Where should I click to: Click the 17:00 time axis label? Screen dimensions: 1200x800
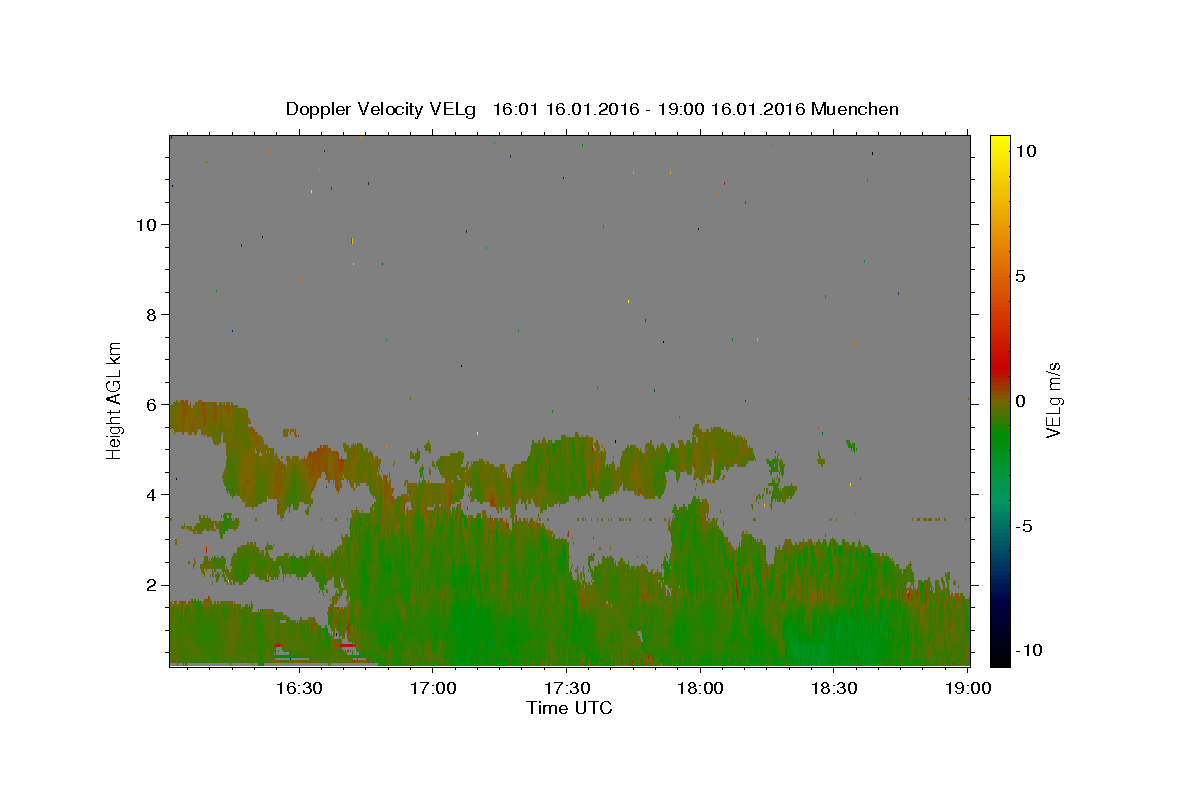[432, 688]
